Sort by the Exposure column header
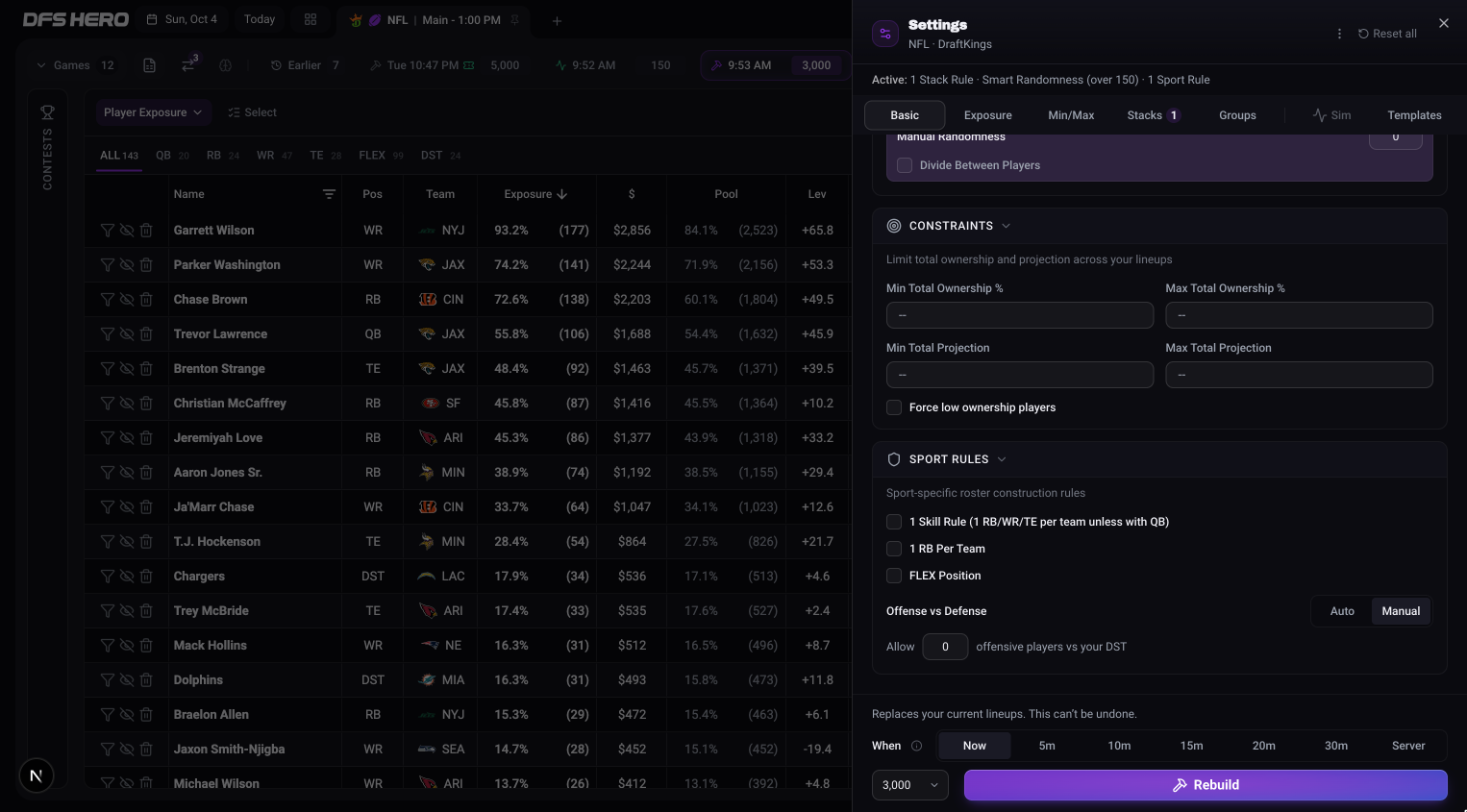Image resolution: width=1467 pixels, height=812 pixels. pos(535,194)
